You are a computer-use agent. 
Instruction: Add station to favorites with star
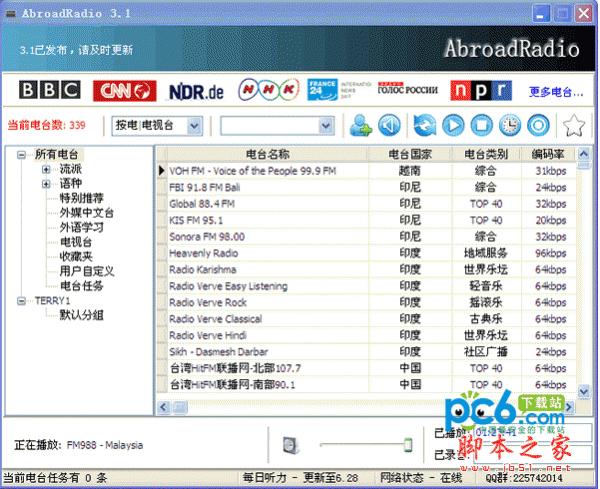pos(574,125)
